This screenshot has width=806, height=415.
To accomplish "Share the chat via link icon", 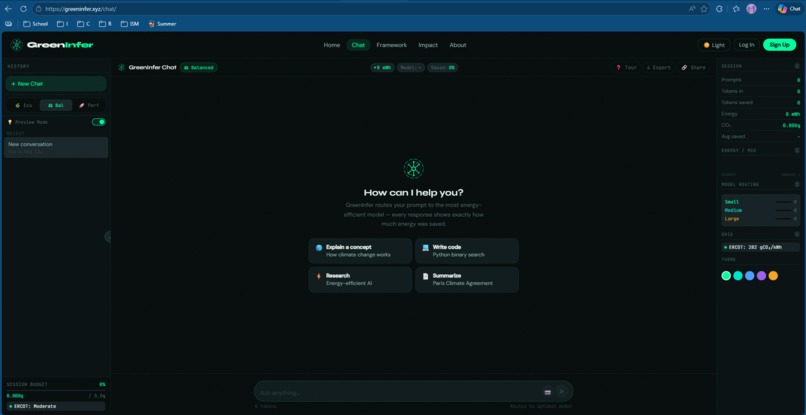I will tap(693, 67).
